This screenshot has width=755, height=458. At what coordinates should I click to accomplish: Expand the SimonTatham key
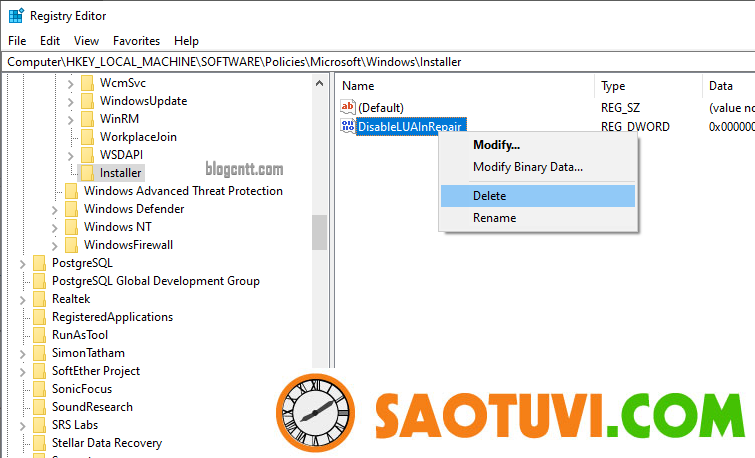point(22,353)
